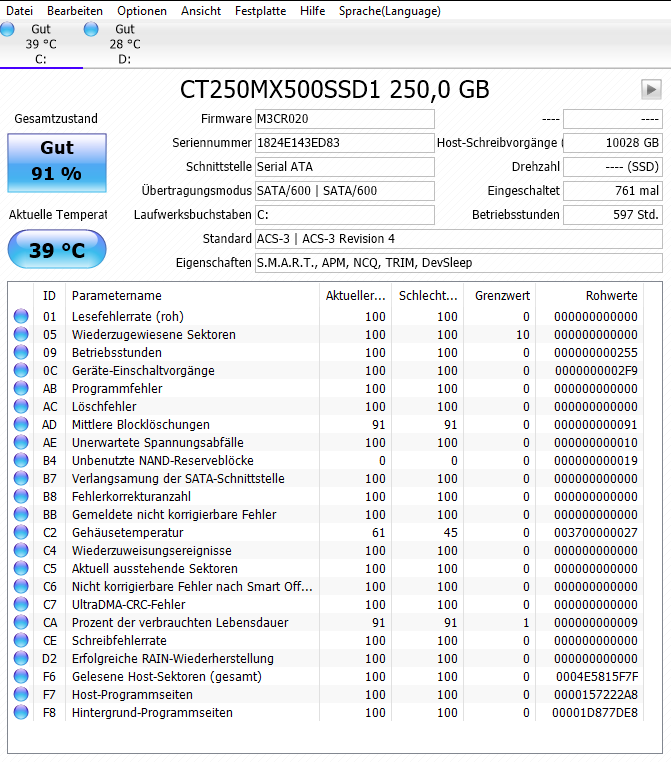Click the next disk arrow button
671x762 pixels.
tap(651, 89)
